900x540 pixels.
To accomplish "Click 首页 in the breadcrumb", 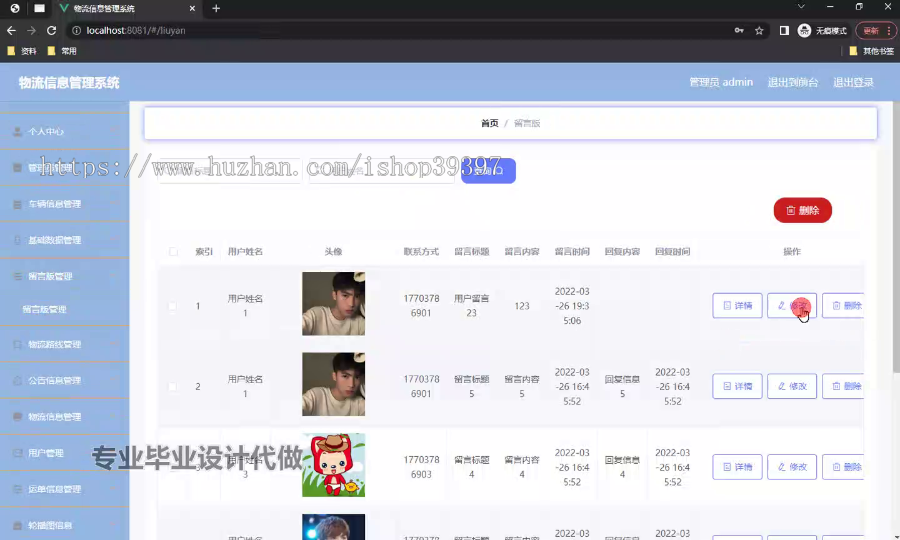I will [490, 123].
